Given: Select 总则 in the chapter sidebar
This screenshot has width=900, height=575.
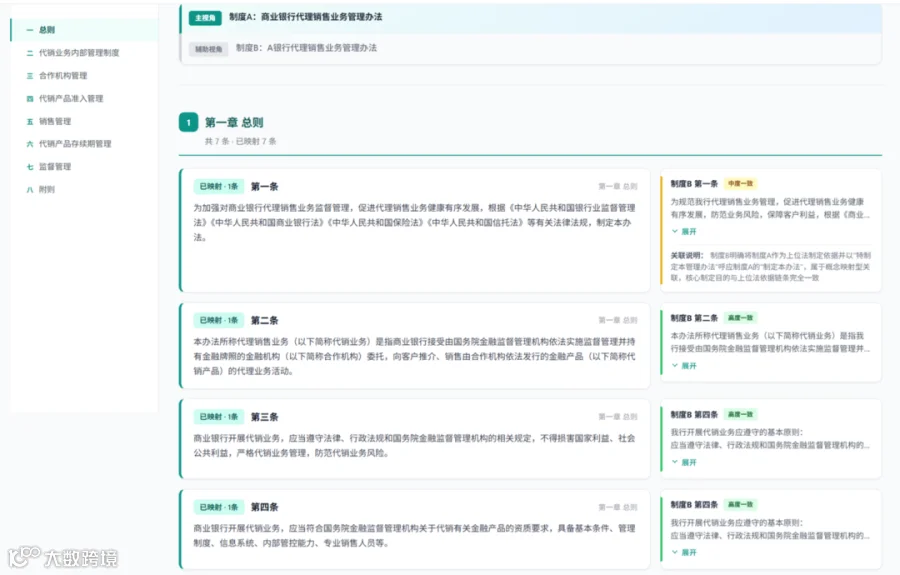Looking at the screenshot, I should [x=84, y=30].
